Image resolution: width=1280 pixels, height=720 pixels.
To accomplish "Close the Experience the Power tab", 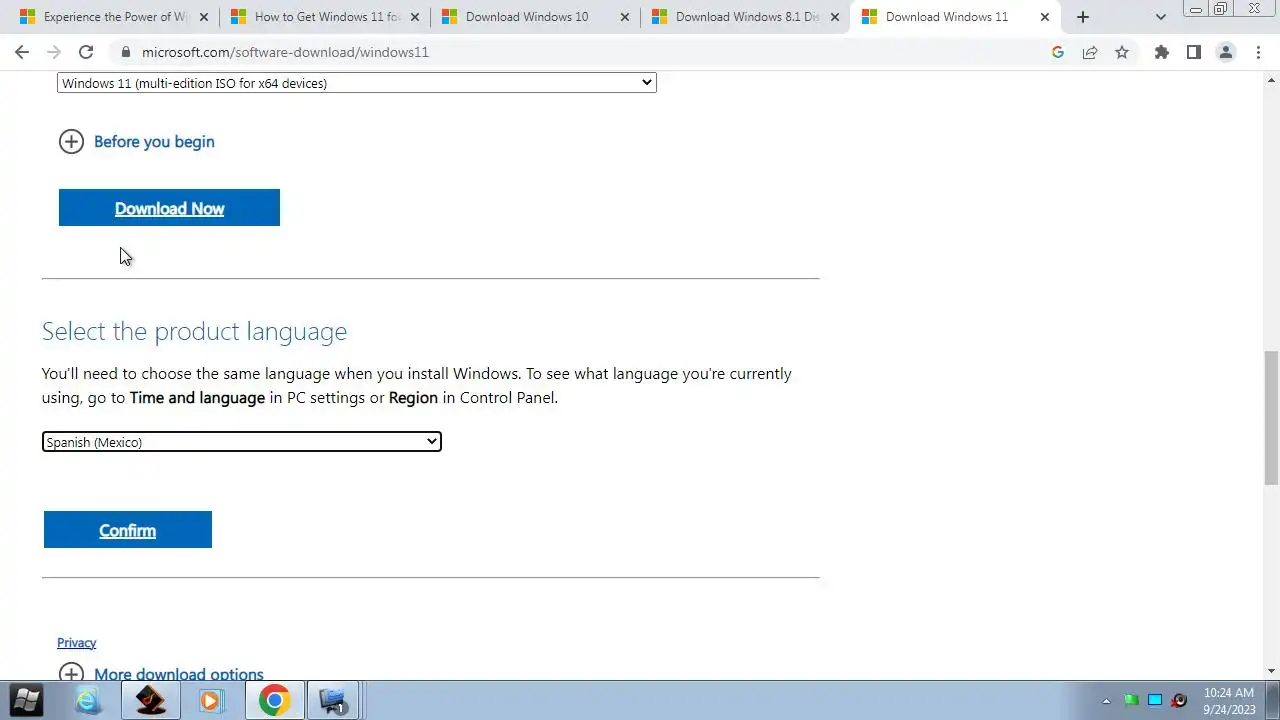I will (x=204, y=17).
